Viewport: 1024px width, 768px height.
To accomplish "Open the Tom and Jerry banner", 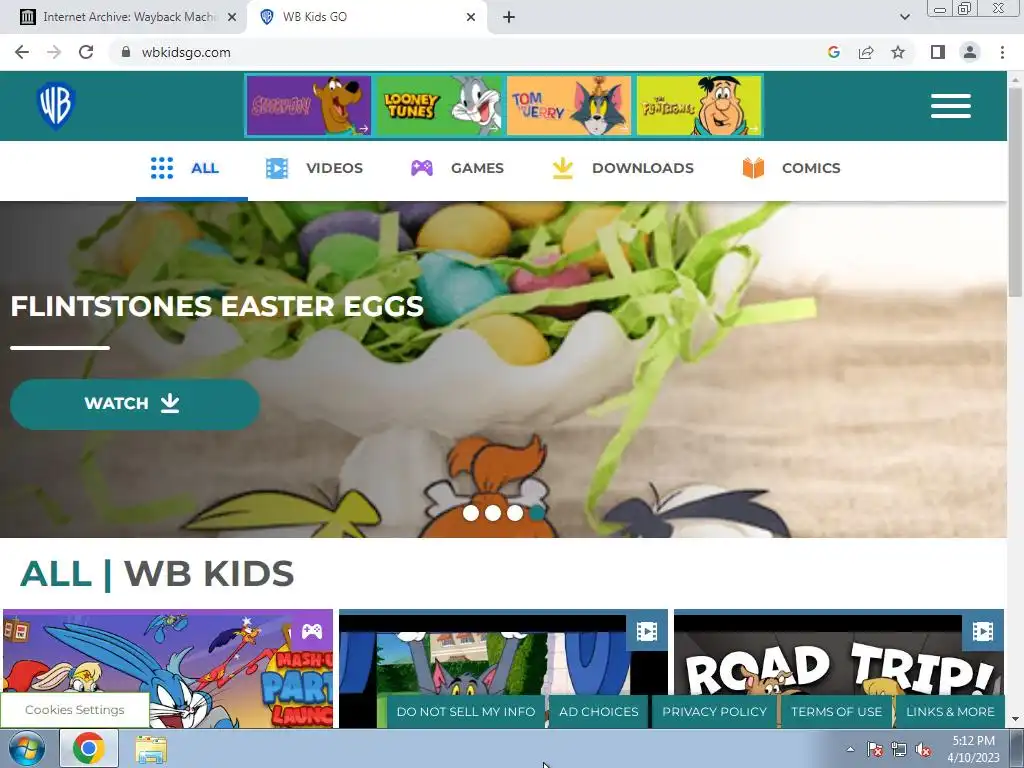I will [569, 106].
